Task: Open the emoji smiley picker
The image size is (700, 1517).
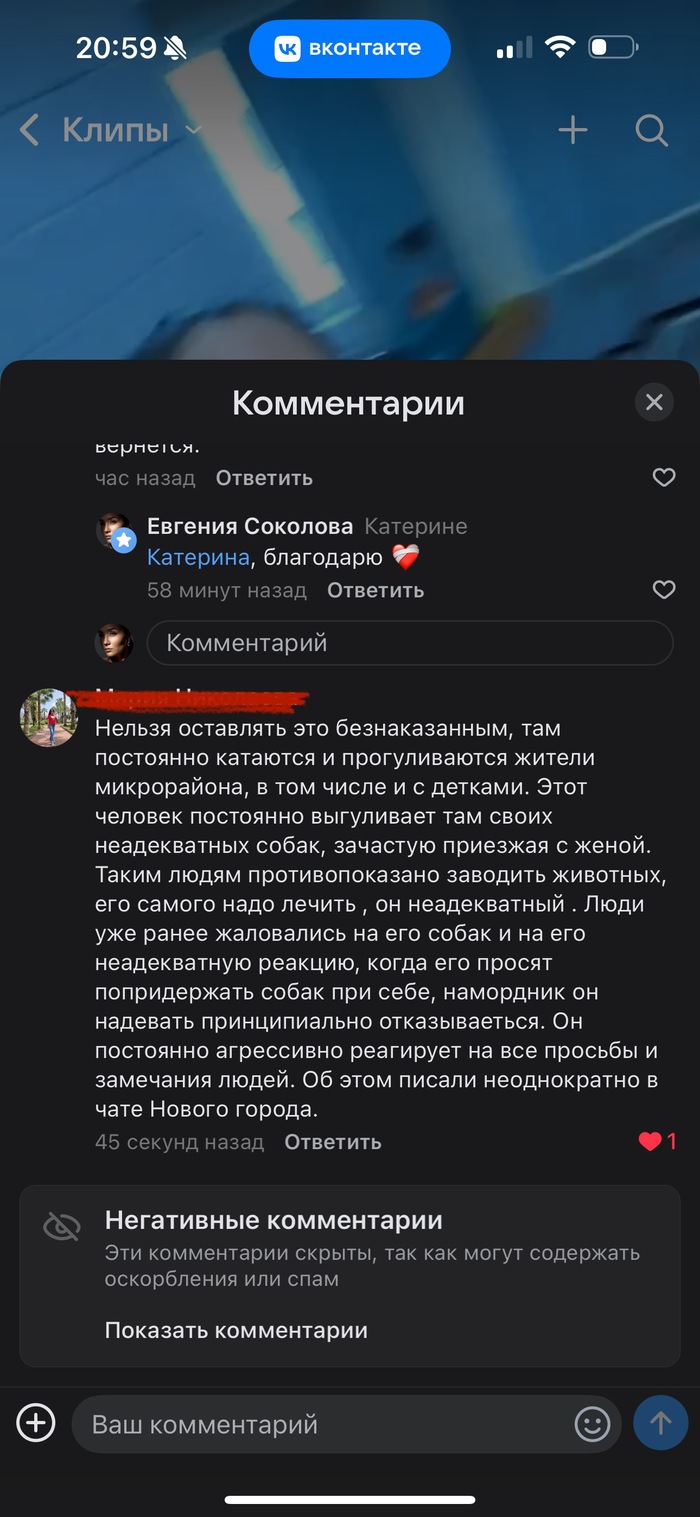Action: pos(592,1424)
